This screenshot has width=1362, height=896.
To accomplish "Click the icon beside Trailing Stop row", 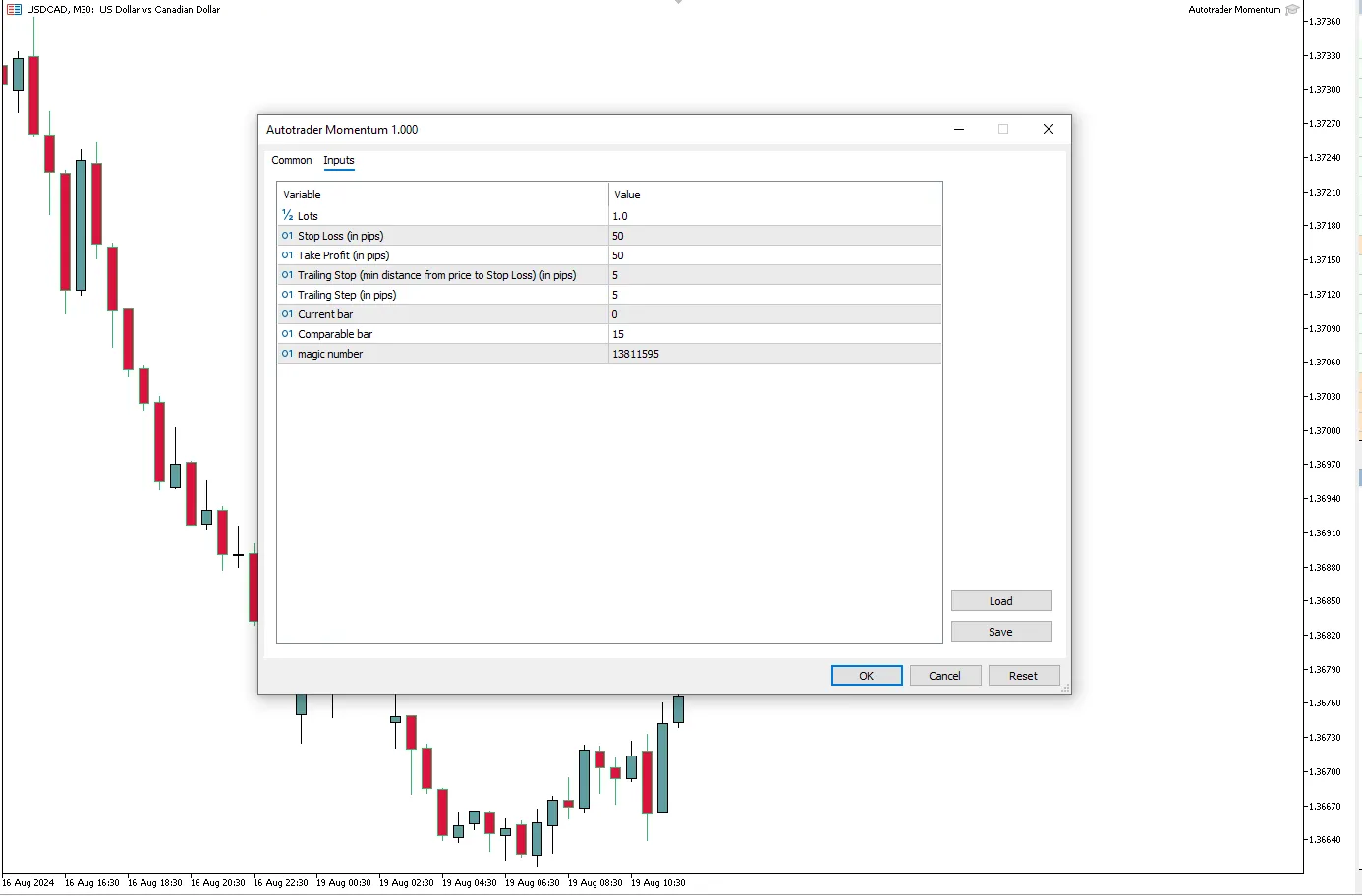I will point(287,275).
